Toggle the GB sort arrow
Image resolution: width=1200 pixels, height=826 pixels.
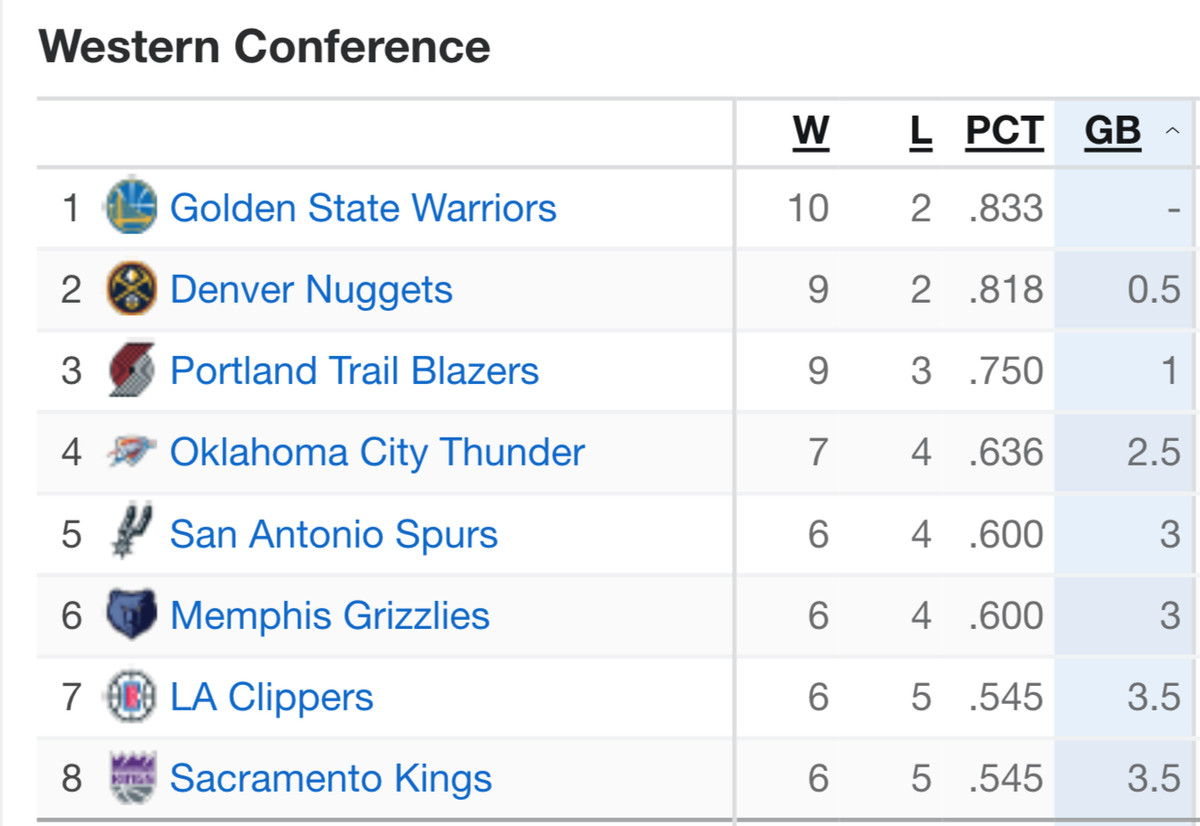(x=1172, y=131)
